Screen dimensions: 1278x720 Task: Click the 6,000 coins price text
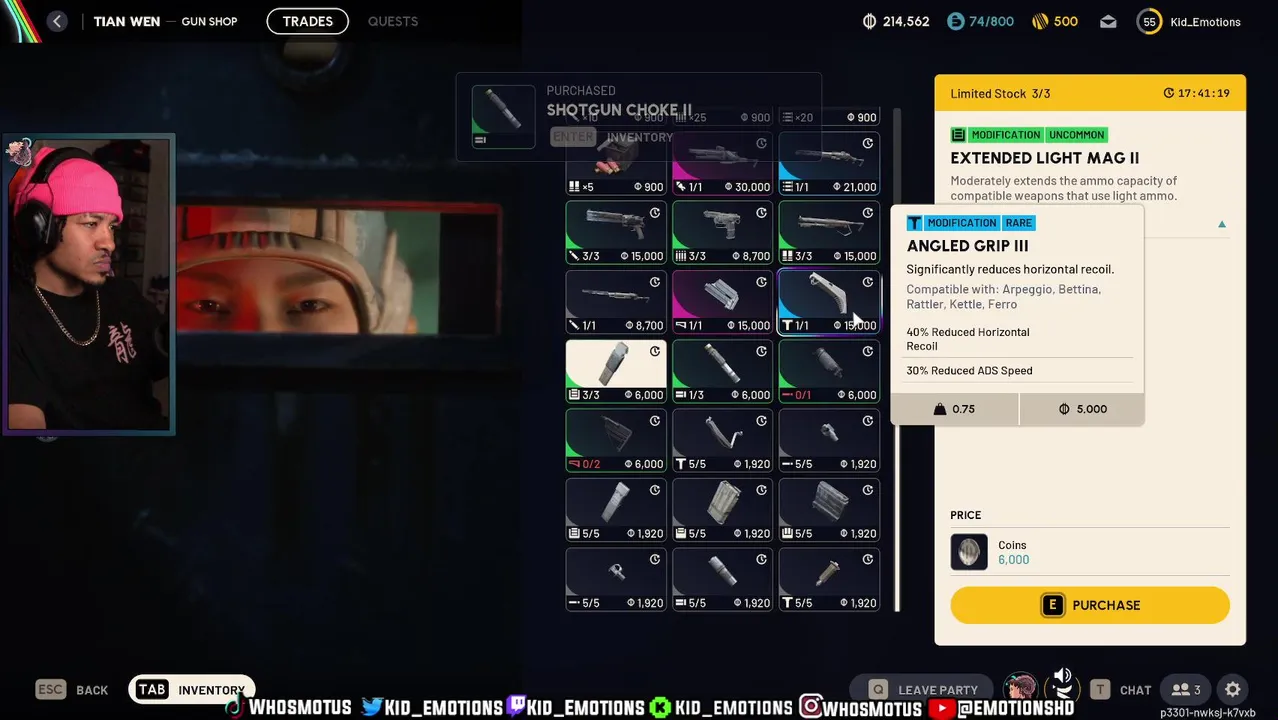click(1013, 560)
